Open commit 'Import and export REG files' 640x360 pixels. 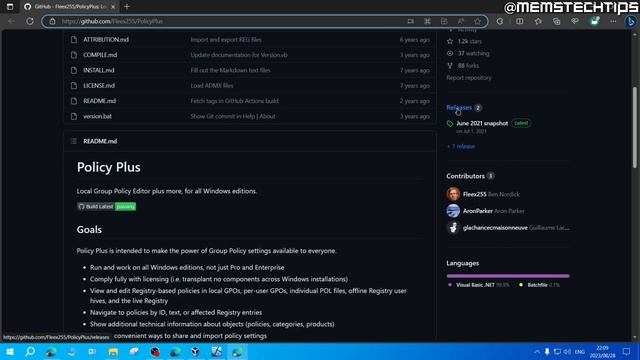[226, 40]
